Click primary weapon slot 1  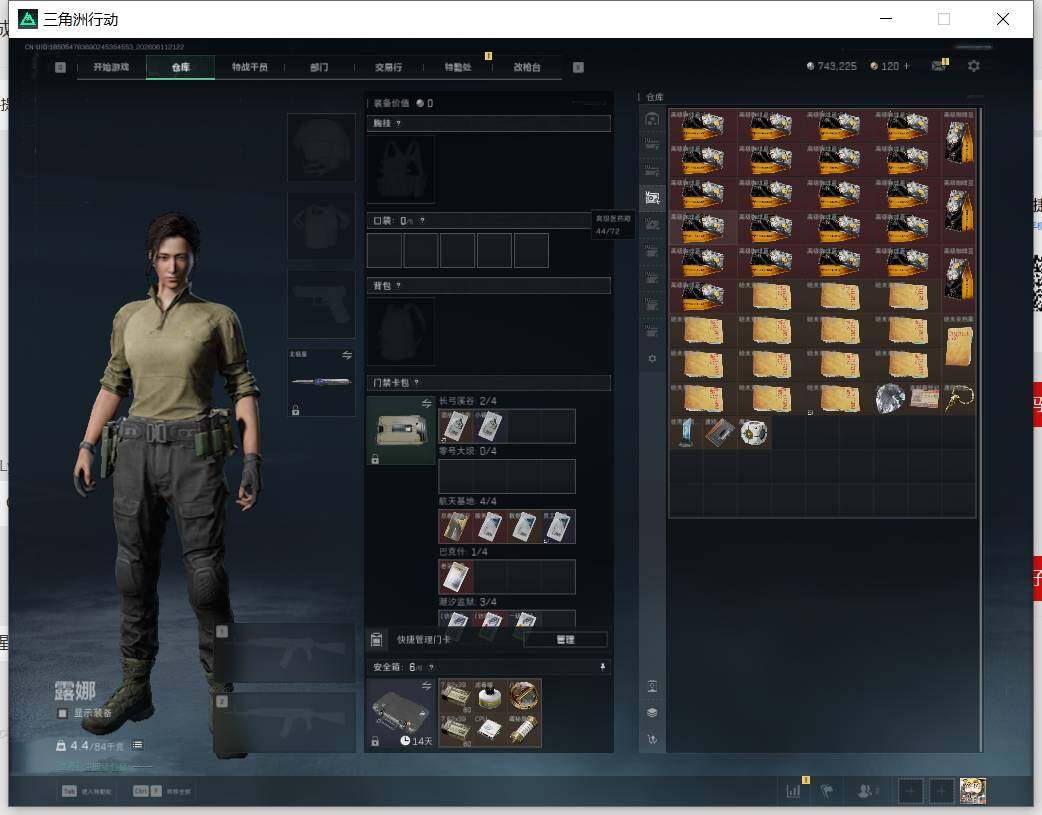[x=286, y=653]
